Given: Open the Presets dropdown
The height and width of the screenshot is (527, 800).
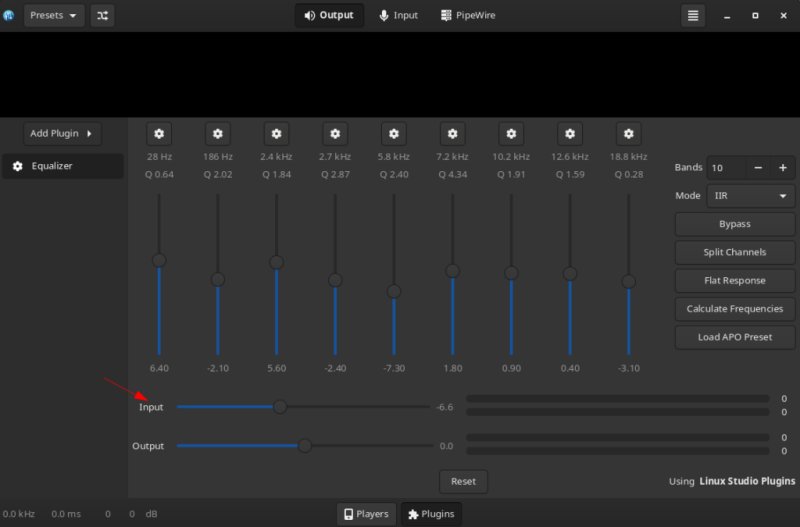Looking at the screenshot, I should coord(54,15).
